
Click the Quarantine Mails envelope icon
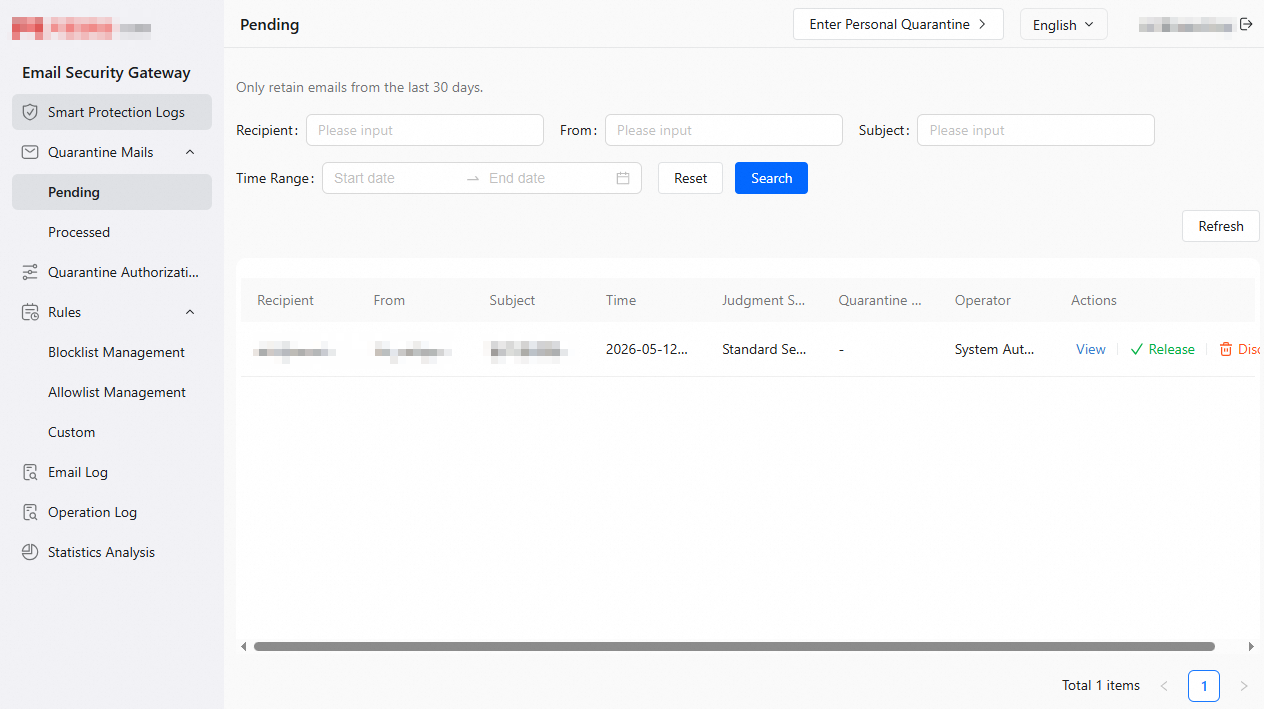coord(30,152)
